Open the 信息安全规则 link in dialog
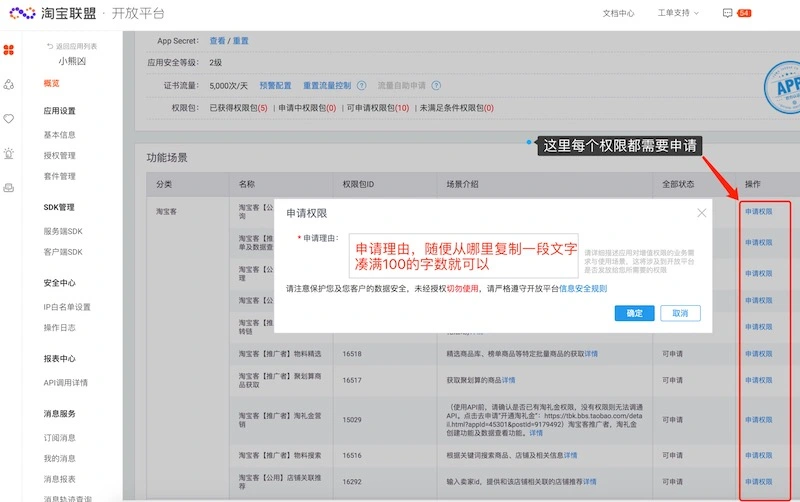Viewport: 800px width, 502px height. [x=583, y=288]
